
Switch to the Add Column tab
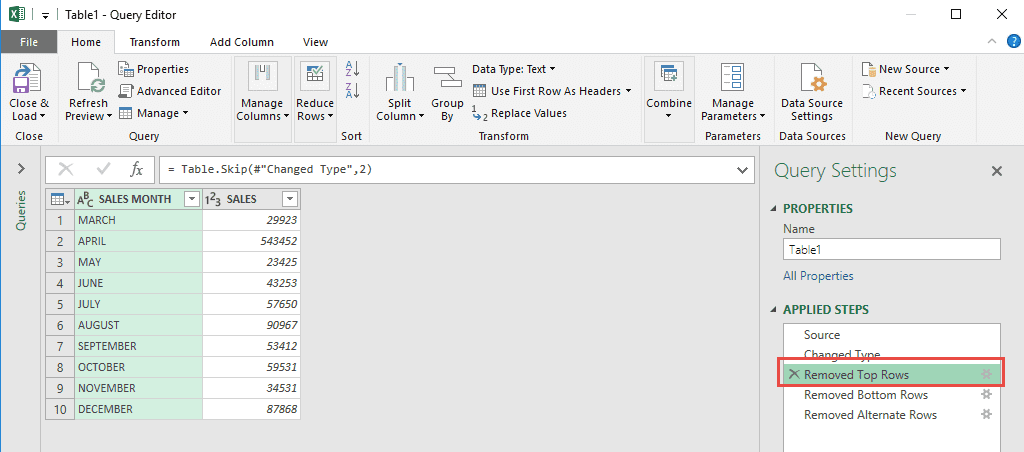click(x=242, y=42)
